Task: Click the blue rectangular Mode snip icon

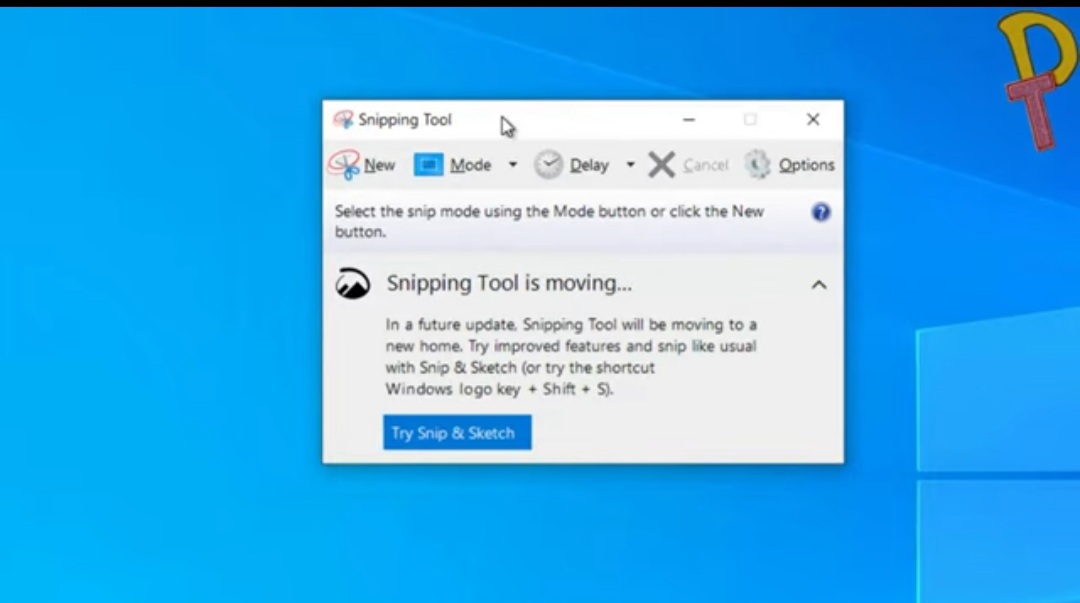Action: (x=428, y=164)
